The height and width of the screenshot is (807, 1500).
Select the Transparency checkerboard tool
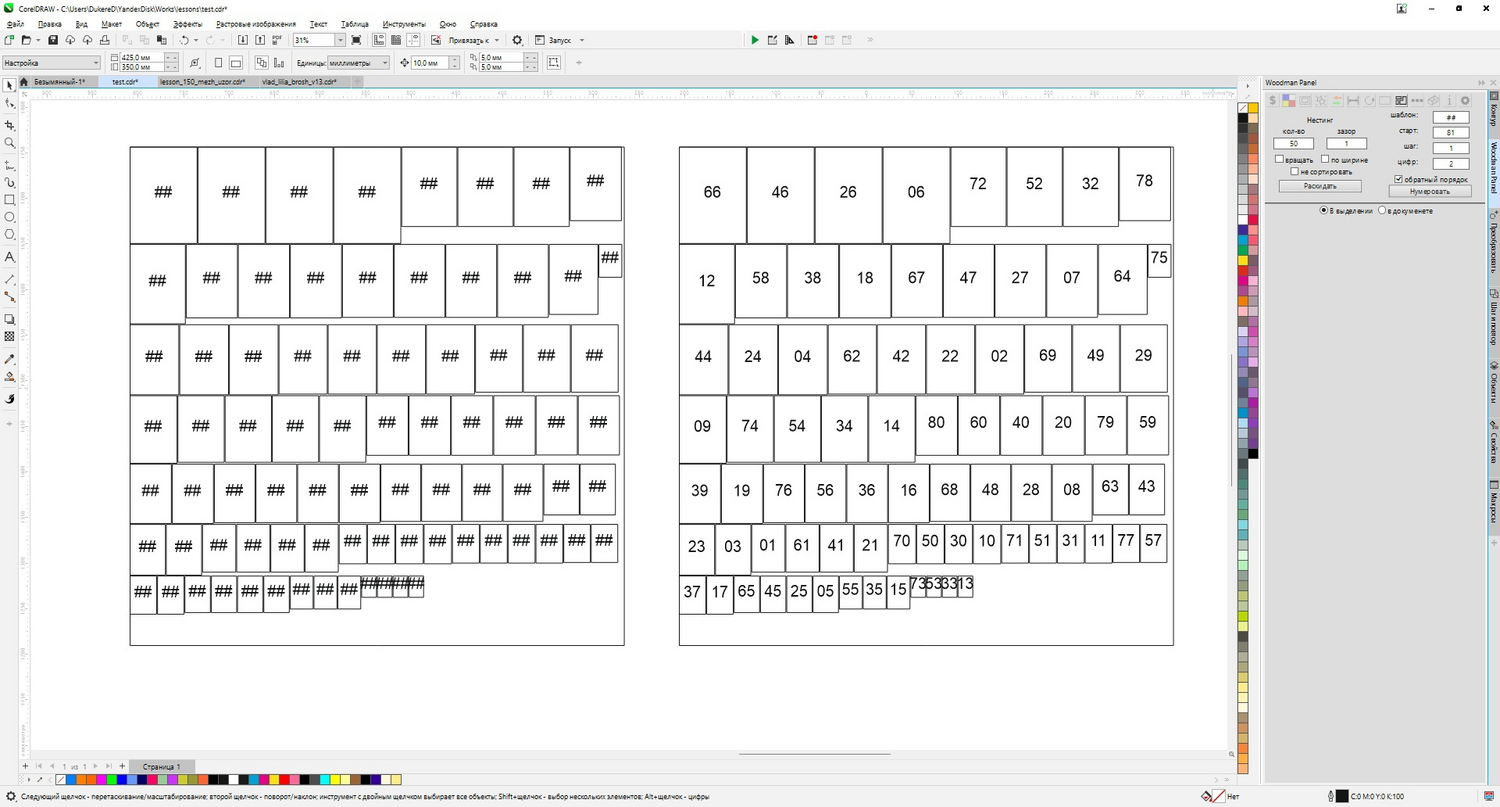tap(10, 337)
